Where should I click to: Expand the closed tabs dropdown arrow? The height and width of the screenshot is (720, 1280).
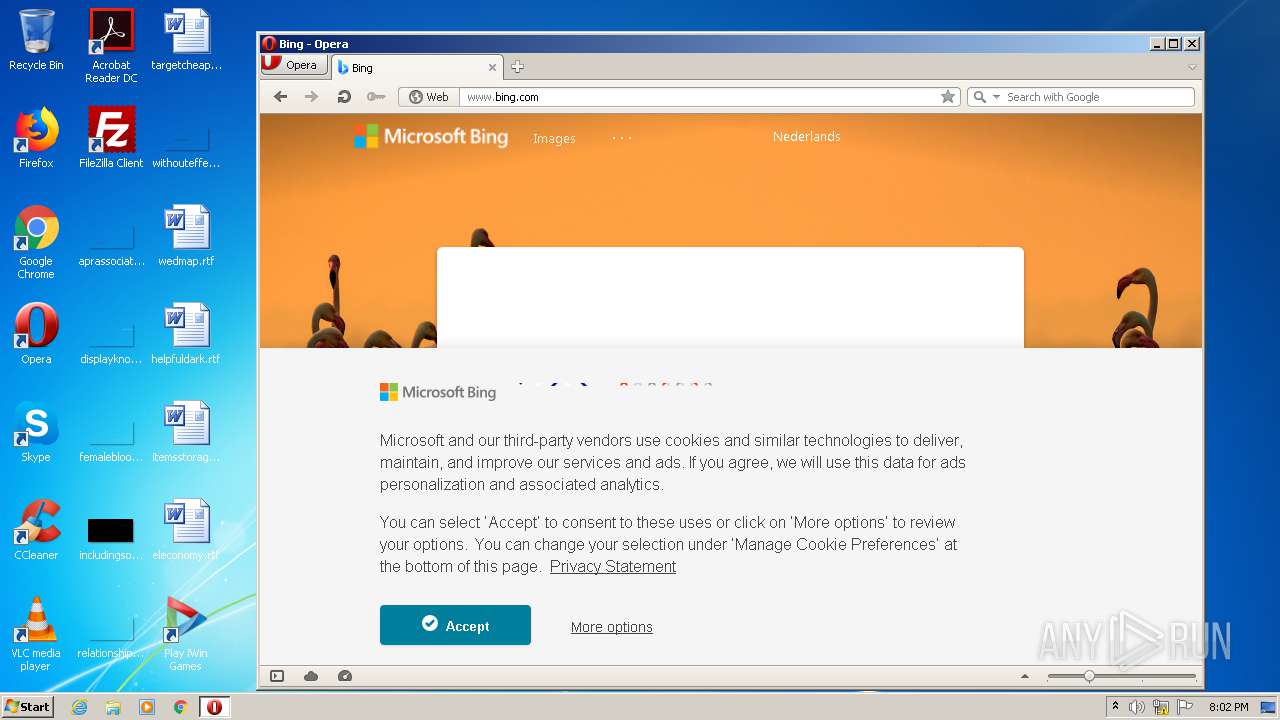pyautogui.click(x=1192, y=67)
